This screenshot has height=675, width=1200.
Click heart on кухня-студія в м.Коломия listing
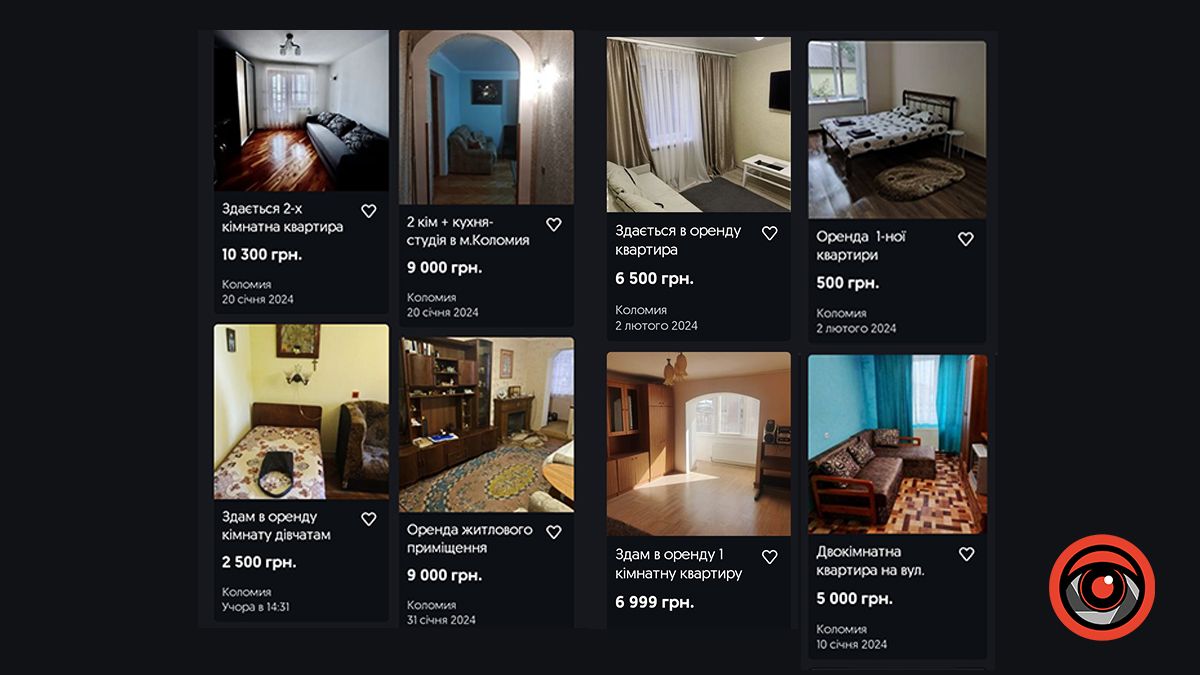coord(554,224)
